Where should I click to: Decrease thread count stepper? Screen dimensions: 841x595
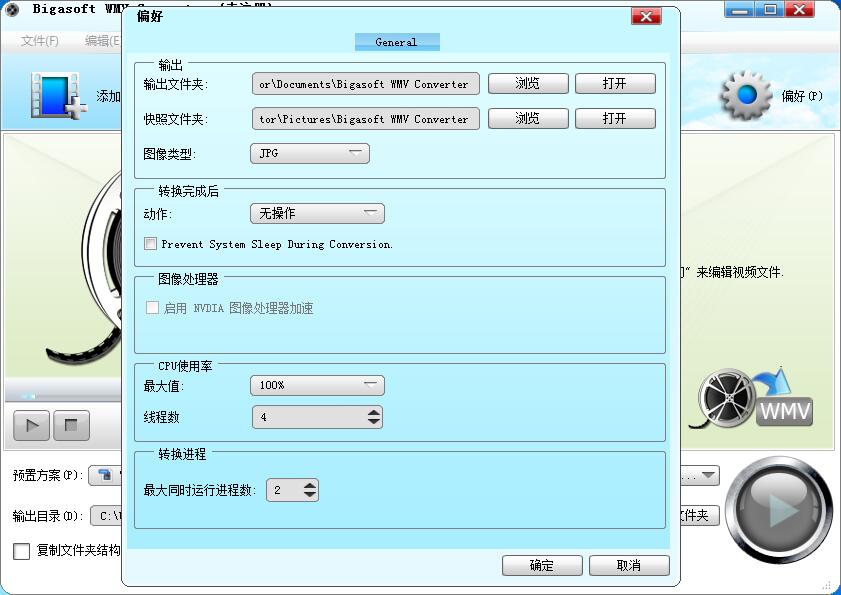click(374, 422)
